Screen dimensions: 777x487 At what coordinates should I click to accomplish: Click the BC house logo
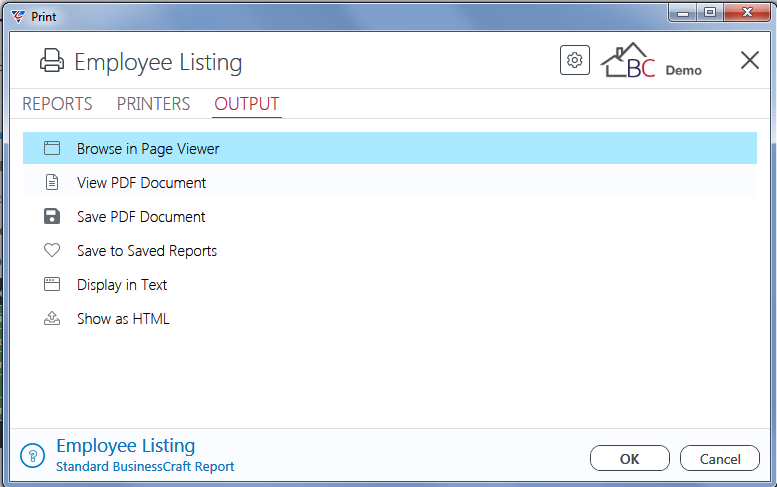628,60
